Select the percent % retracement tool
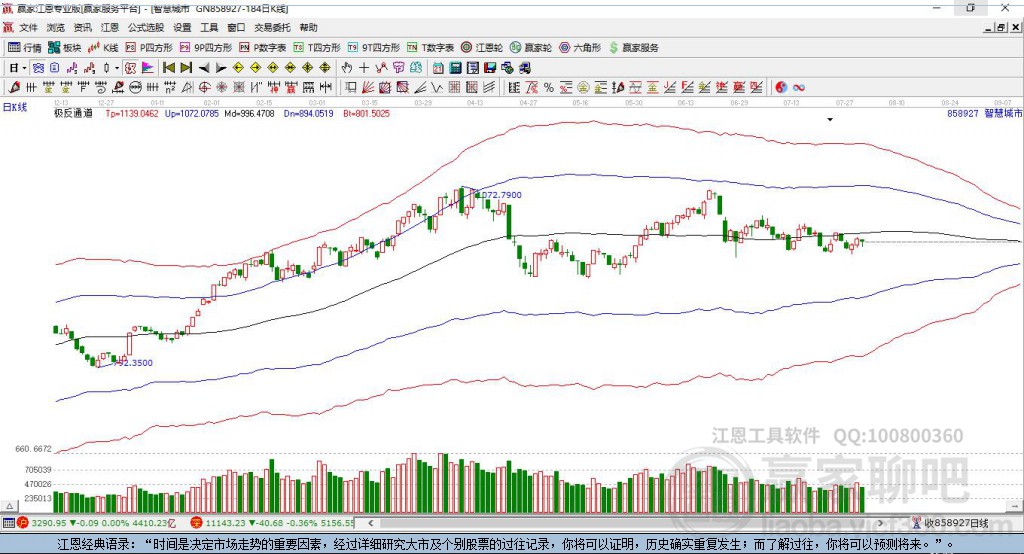This screenshot has height=554, width=1024. [x=549, y=87]
